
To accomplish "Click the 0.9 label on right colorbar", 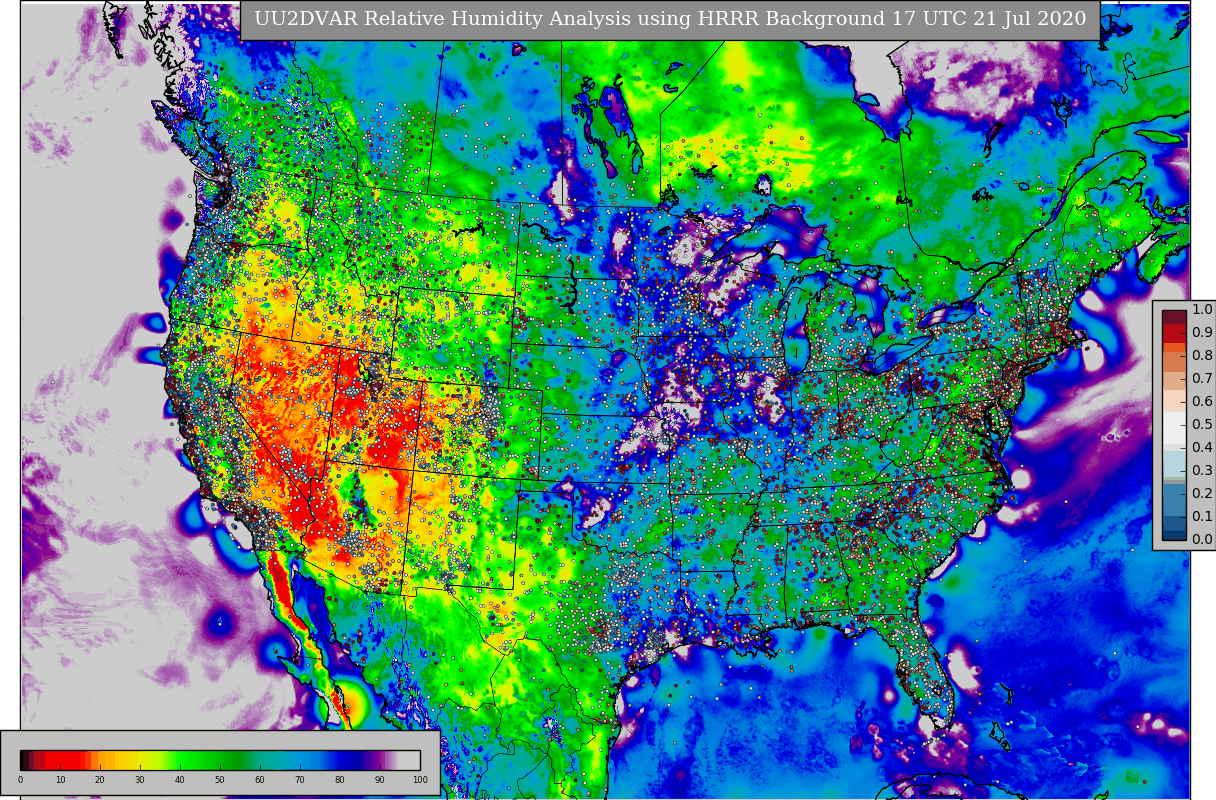I will (1202, 333).
